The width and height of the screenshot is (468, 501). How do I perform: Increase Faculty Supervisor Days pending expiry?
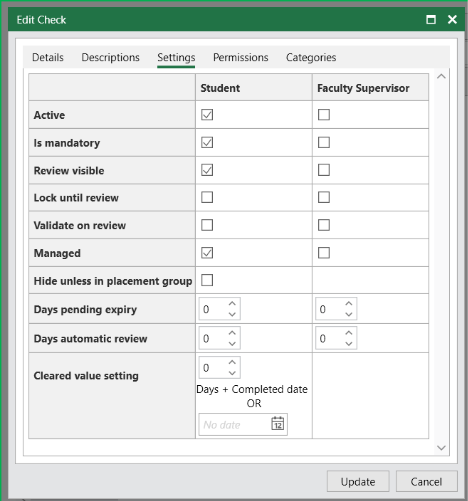(x=349, y=304)
